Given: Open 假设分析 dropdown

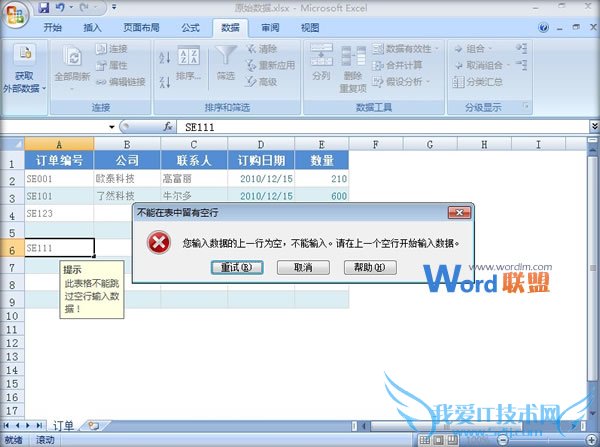Looking at the screenshot, I should pyautogui.click(x=402, y=82).
